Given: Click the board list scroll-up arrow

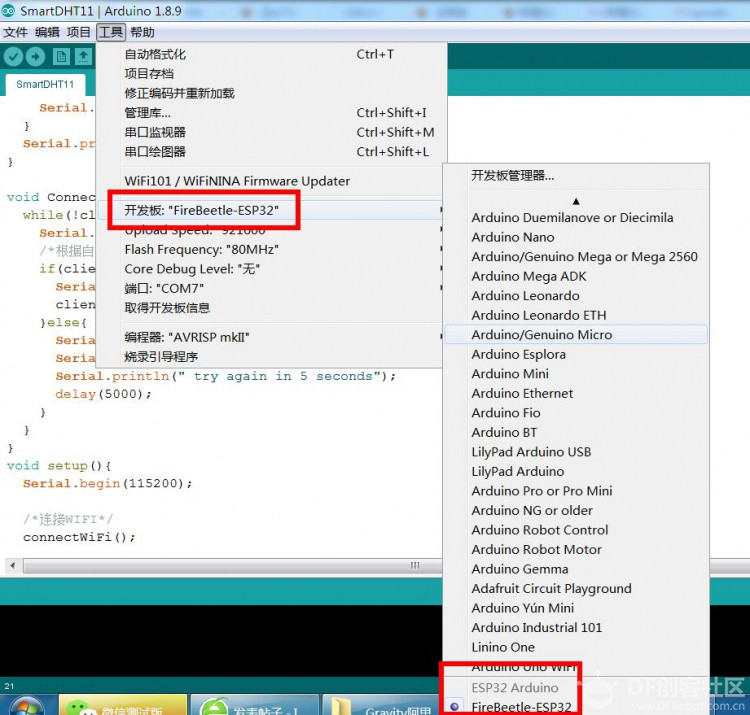Looking at the screenshot, I should point(576,201).
